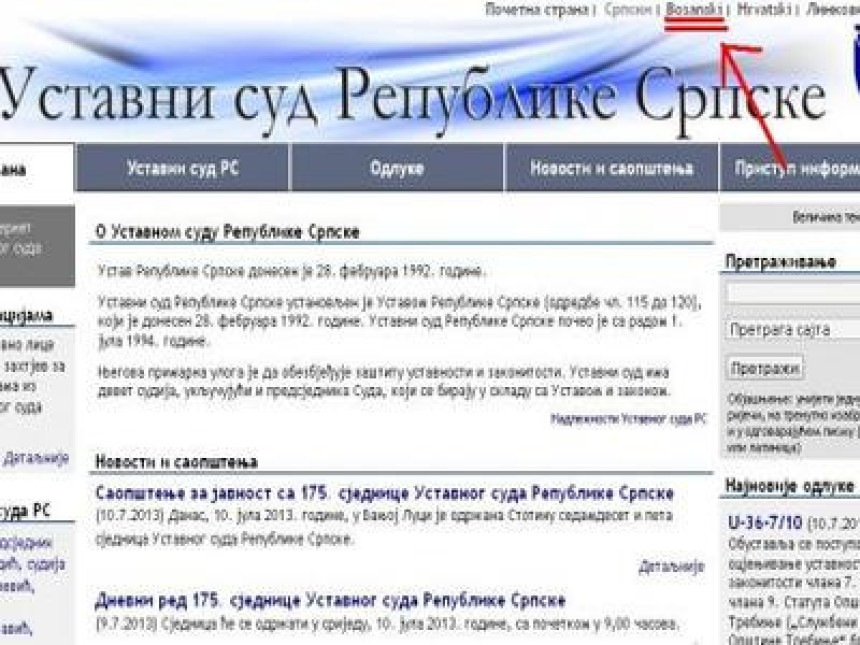Open the Уставни суд РС menu

[183, 168]
